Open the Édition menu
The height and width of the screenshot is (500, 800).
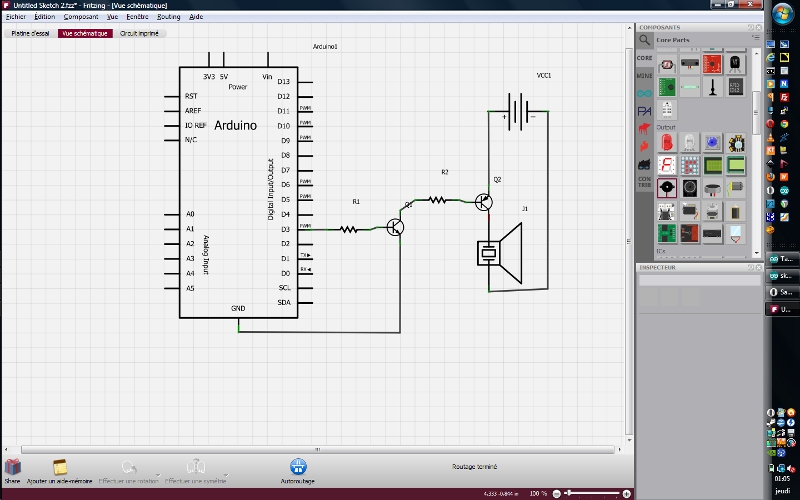tap(44, 17)
